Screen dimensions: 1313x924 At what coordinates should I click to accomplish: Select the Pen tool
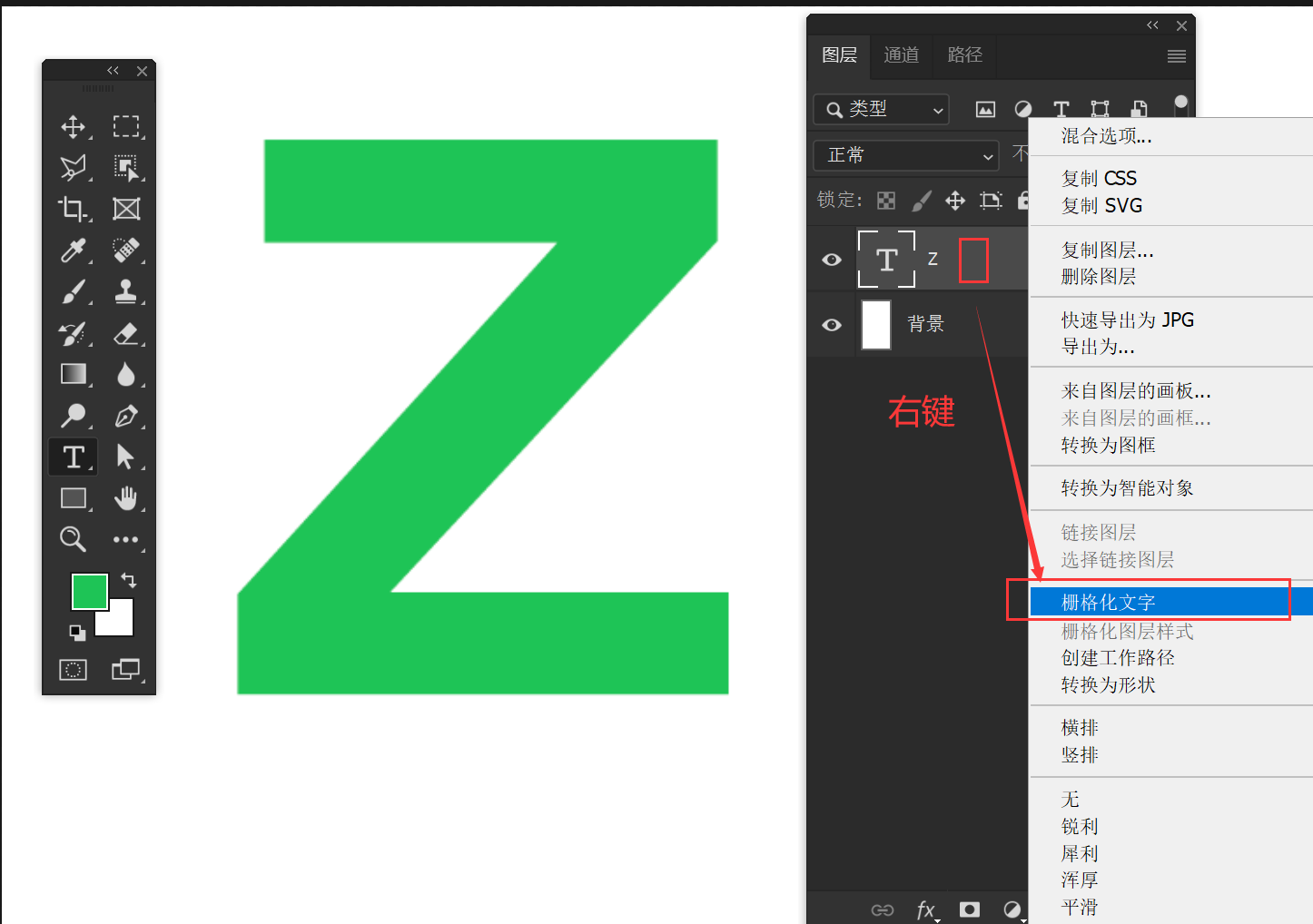[x=126, y=416]
